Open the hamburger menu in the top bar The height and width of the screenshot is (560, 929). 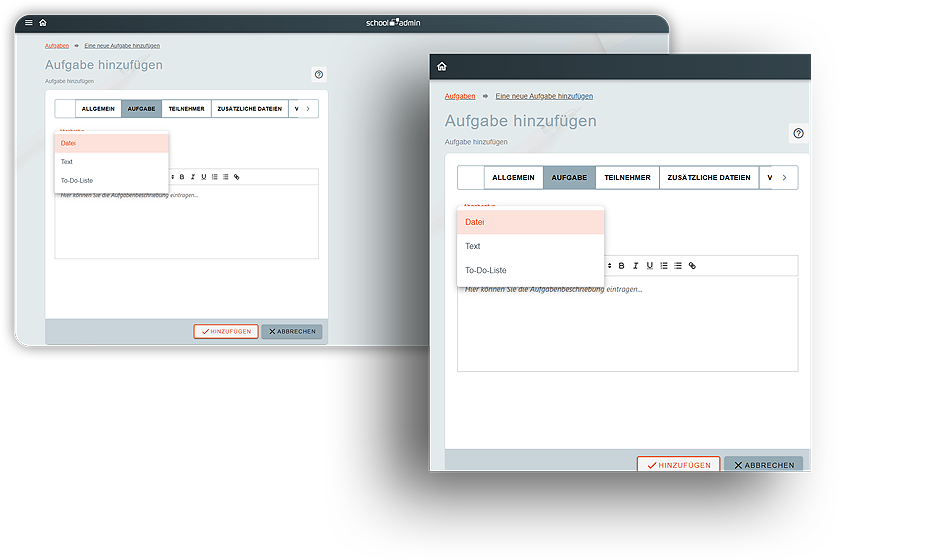tap(28, 22)
